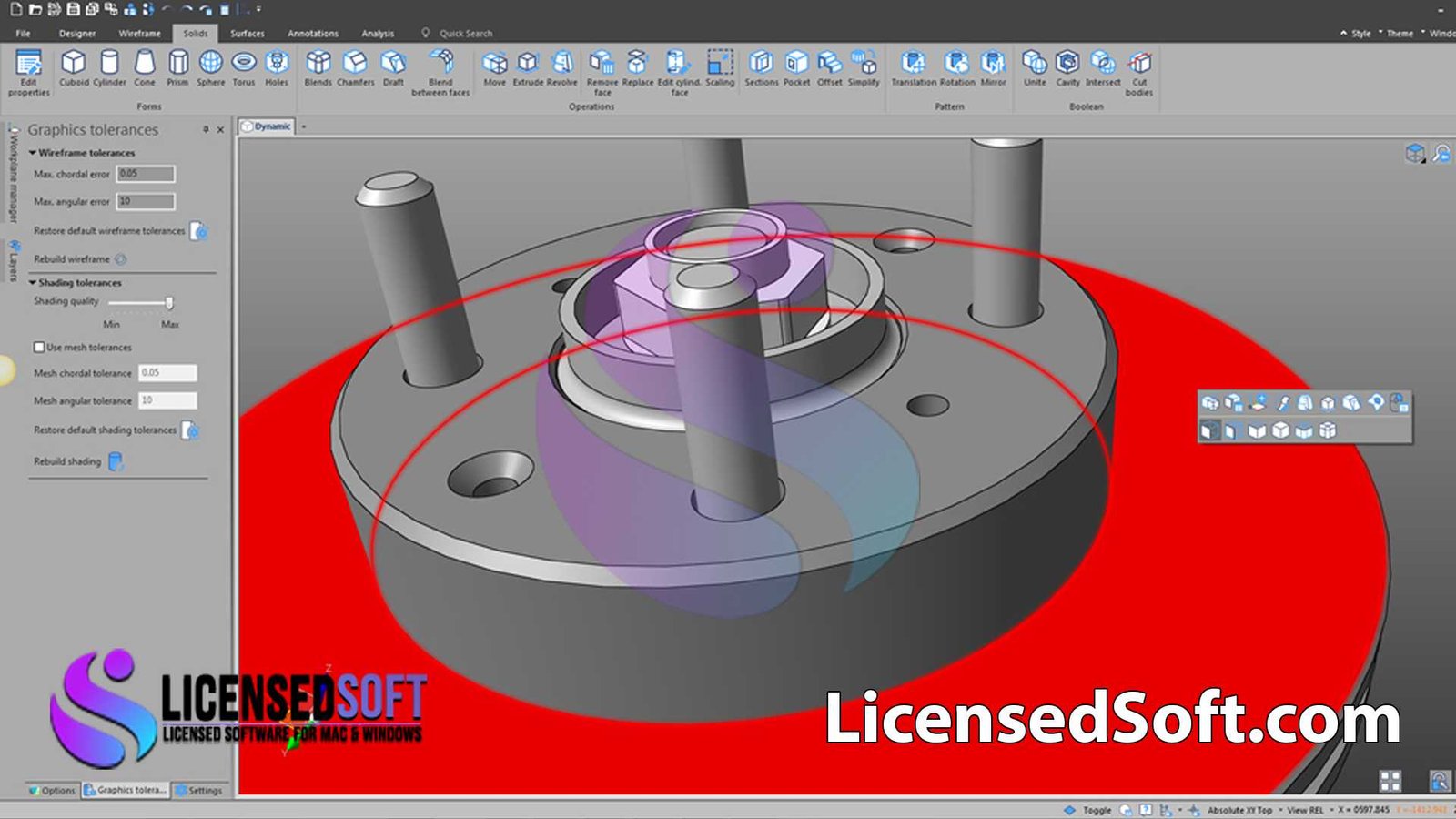Select the Extrude operation
The image size is (1456, 819).
pos(528,69)
